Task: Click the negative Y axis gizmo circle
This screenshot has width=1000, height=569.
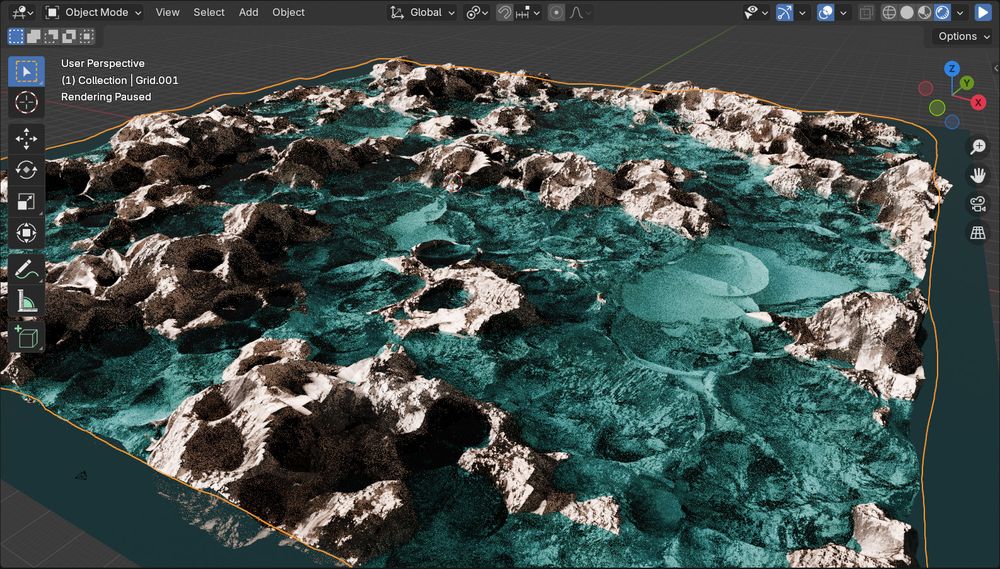Action: (x=937, y=108)
